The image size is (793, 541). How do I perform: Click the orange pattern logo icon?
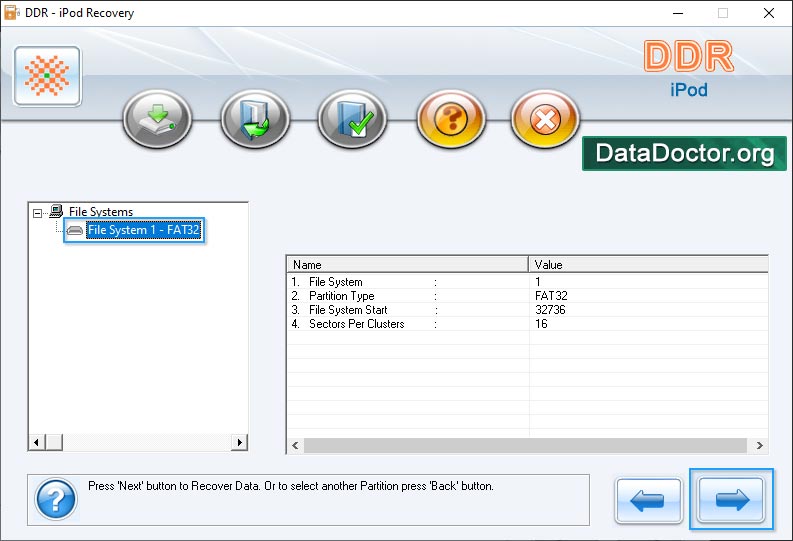tap(48, 76)
